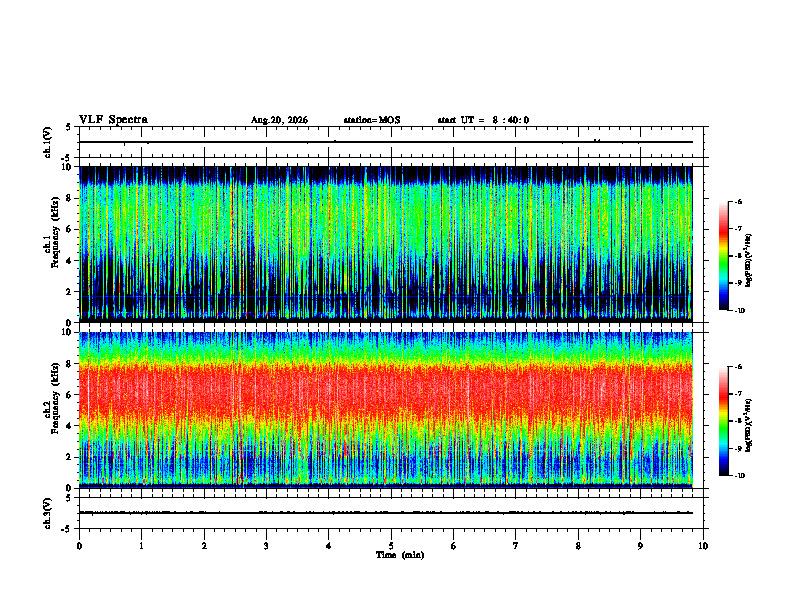Click the Time (min) axis label
Viewport: 792px width, 612px height.
coord(400,555)
